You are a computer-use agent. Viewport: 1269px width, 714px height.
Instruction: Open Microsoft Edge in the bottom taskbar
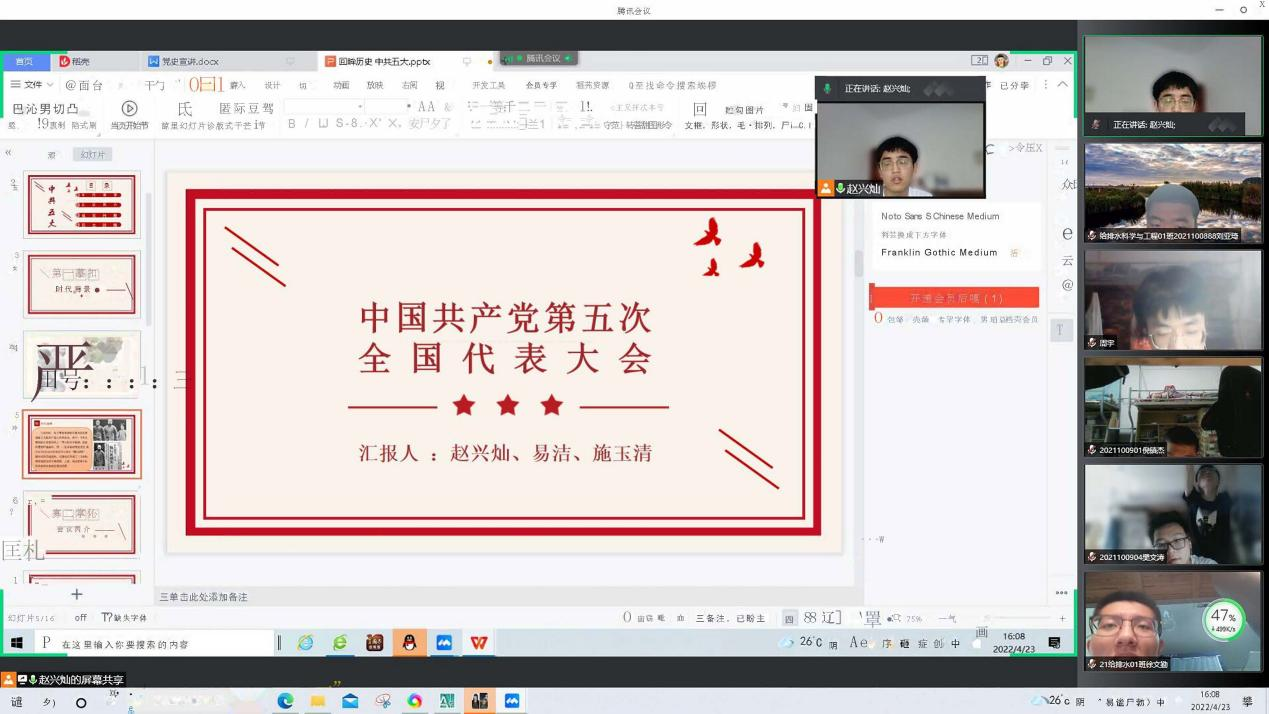tap(285, 701)
